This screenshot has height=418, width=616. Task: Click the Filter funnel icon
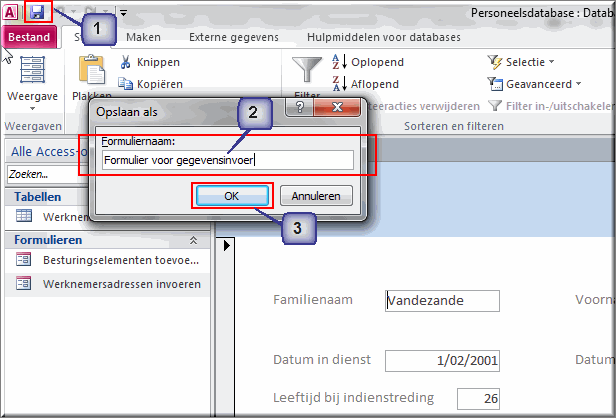pyautogui.click(x=307, y=69)
